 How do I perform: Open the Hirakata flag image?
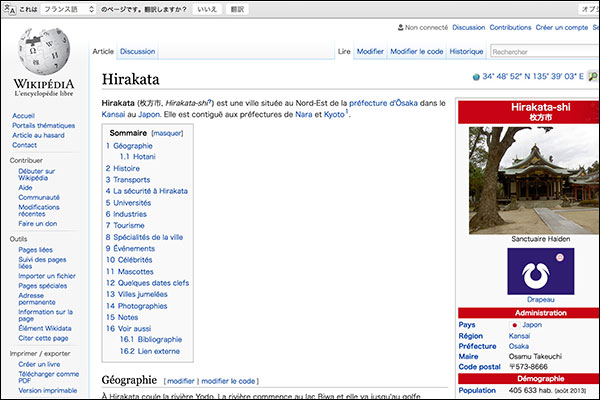tap(526, 270)
